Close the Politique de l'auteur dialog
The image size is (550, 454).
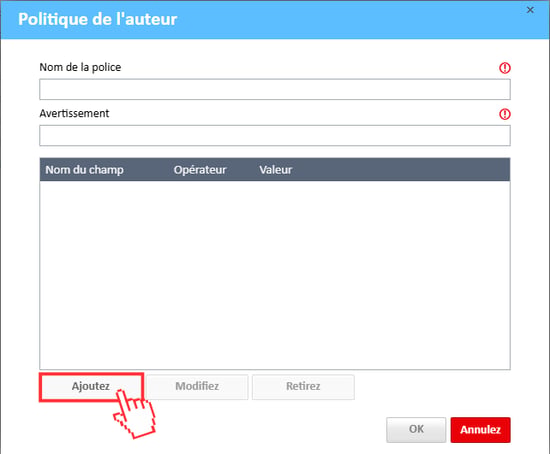point(530,10)
